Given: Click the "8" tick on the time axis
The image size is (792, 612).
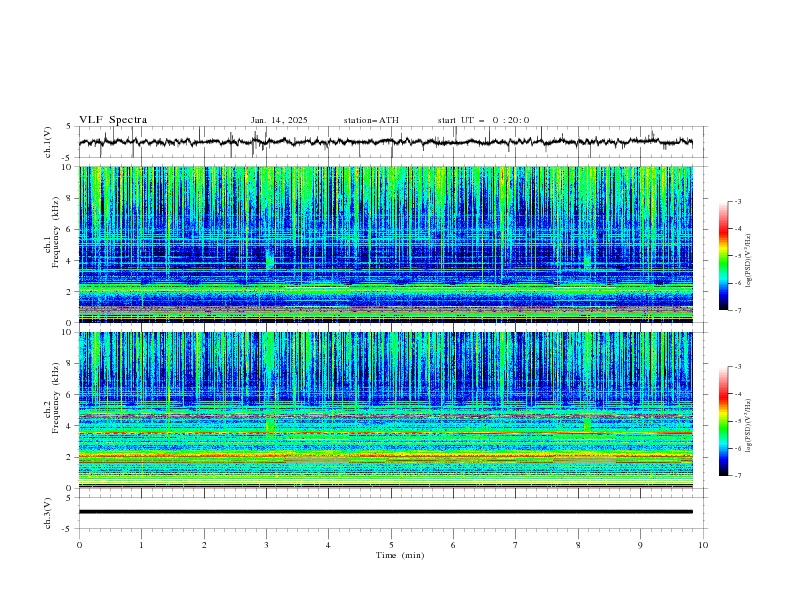Looking at the screenshot, I should 578,545.
